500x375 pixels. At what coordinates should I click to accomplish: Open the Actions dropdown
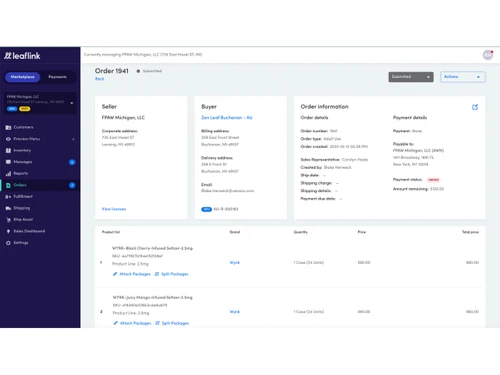463,77
